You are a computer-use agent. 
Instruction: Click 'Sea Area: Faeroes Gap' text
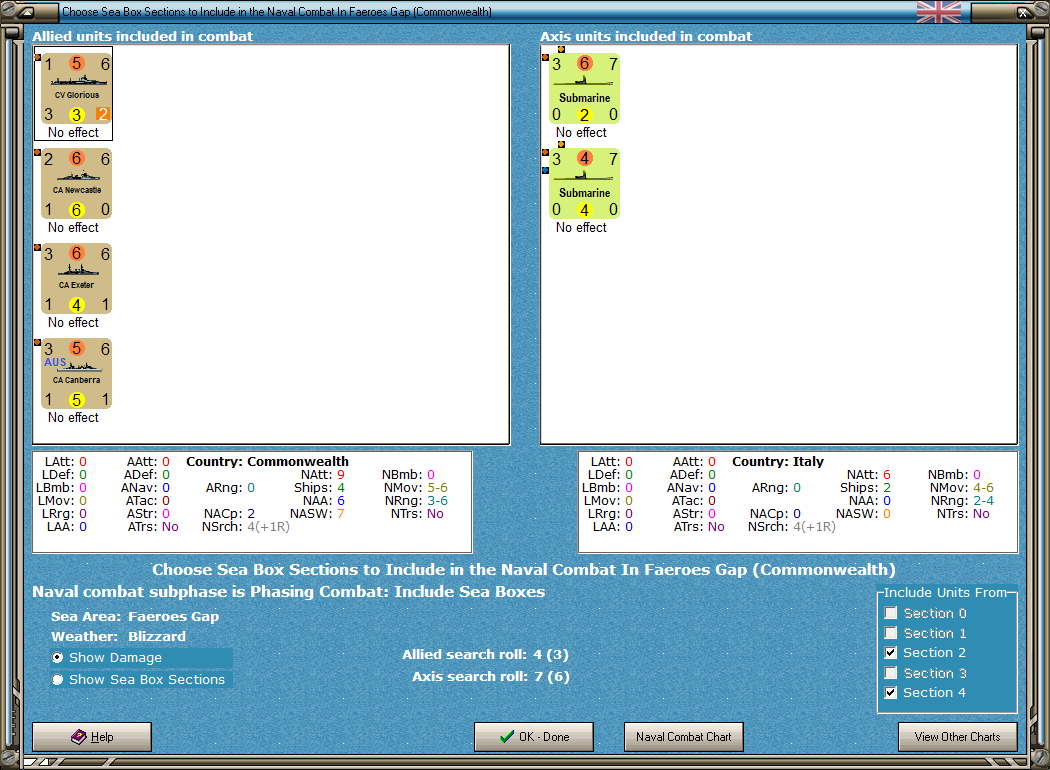click(x=135, y=617)
